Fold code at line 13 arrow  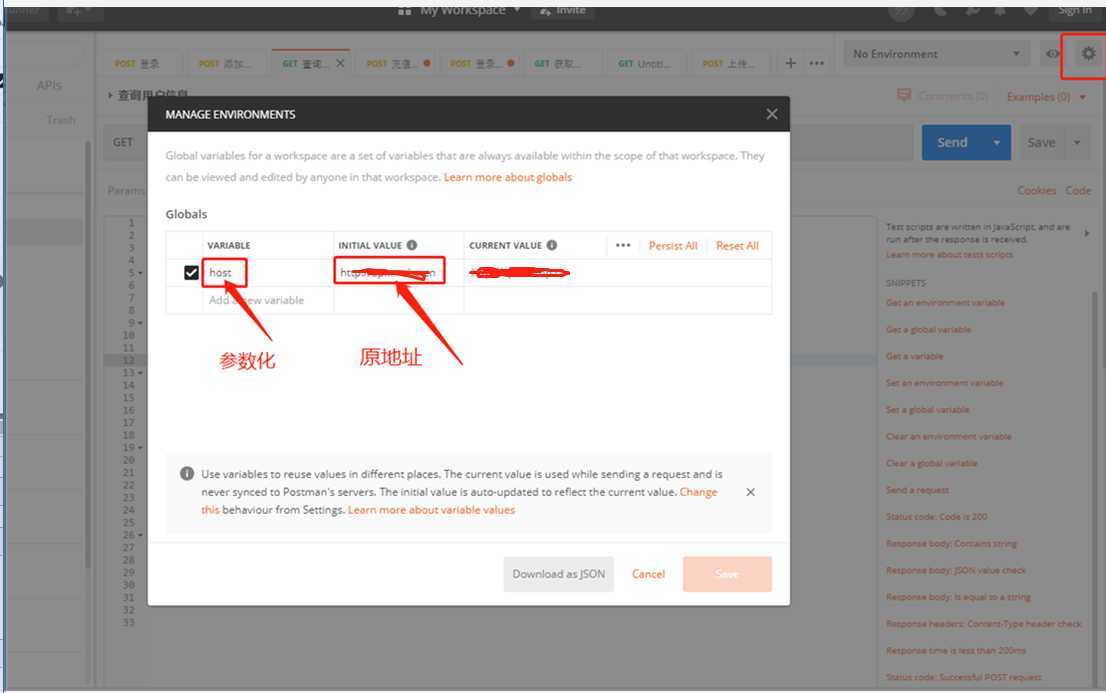pos(140,373)
